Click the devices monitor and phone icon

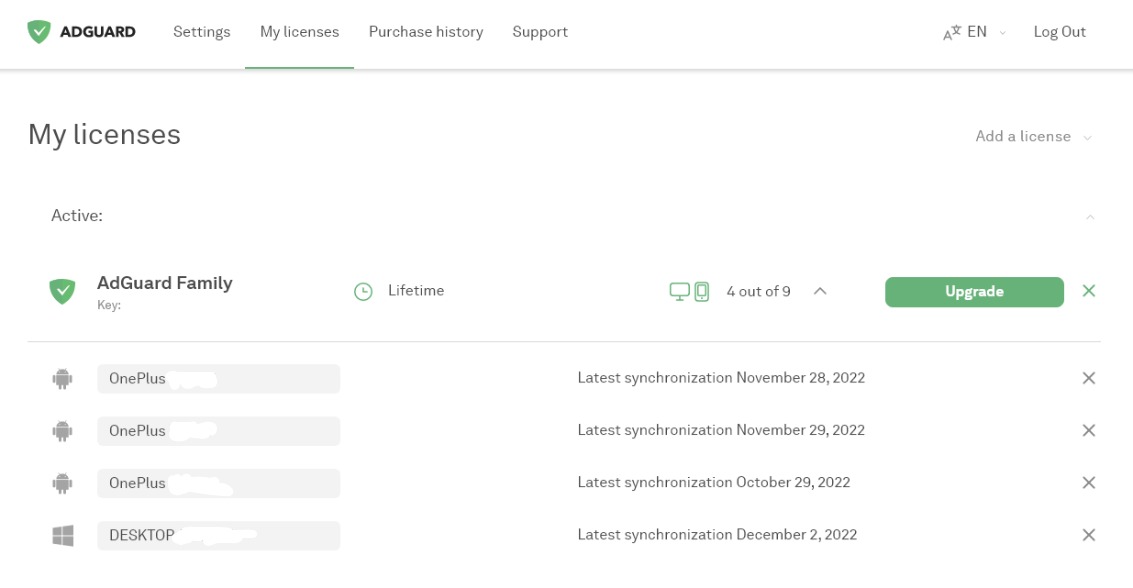click(689, 291)
